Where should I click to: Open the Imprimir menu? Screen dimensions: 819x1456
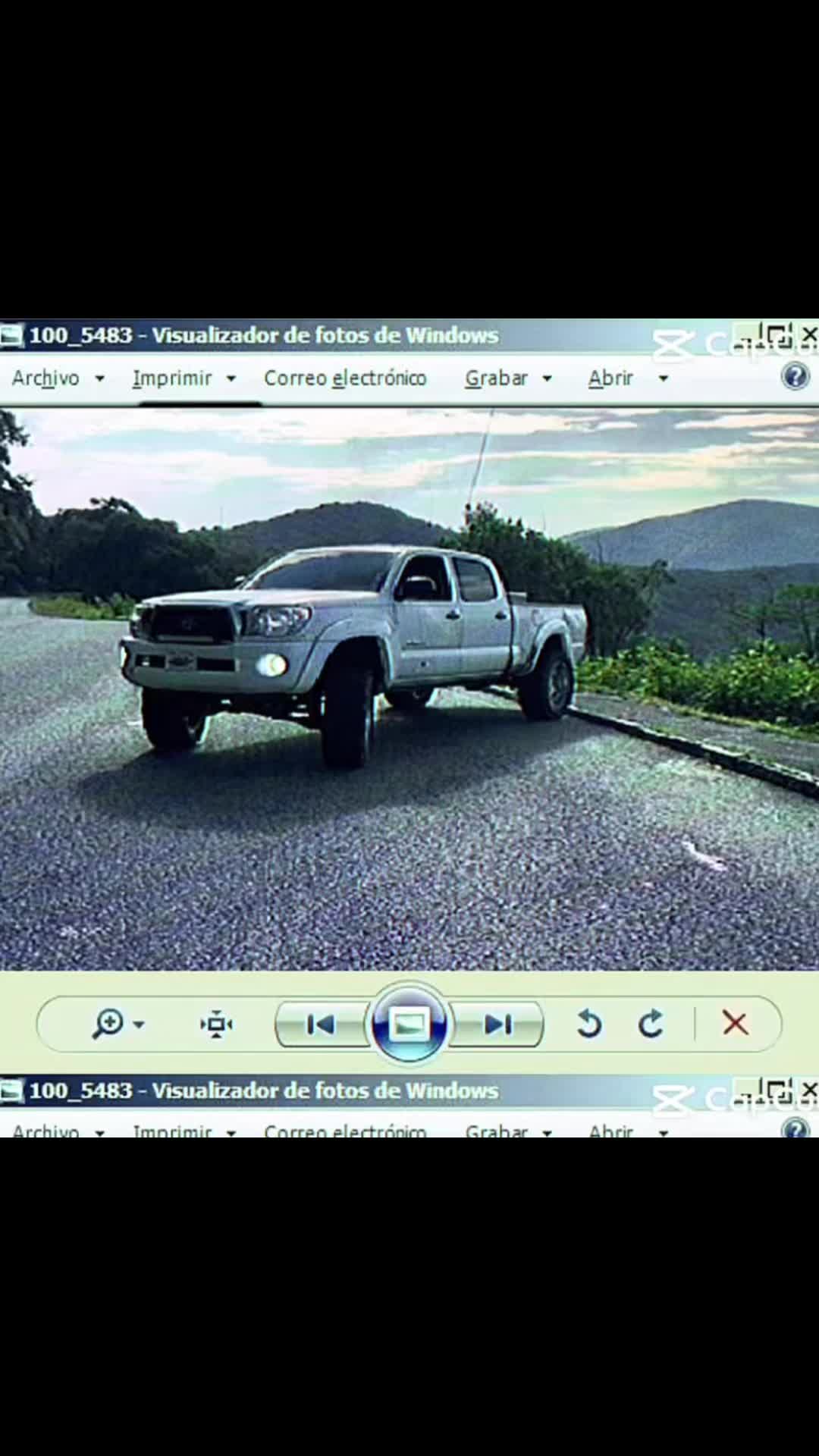pyautogui.click(x=172, y=378)
